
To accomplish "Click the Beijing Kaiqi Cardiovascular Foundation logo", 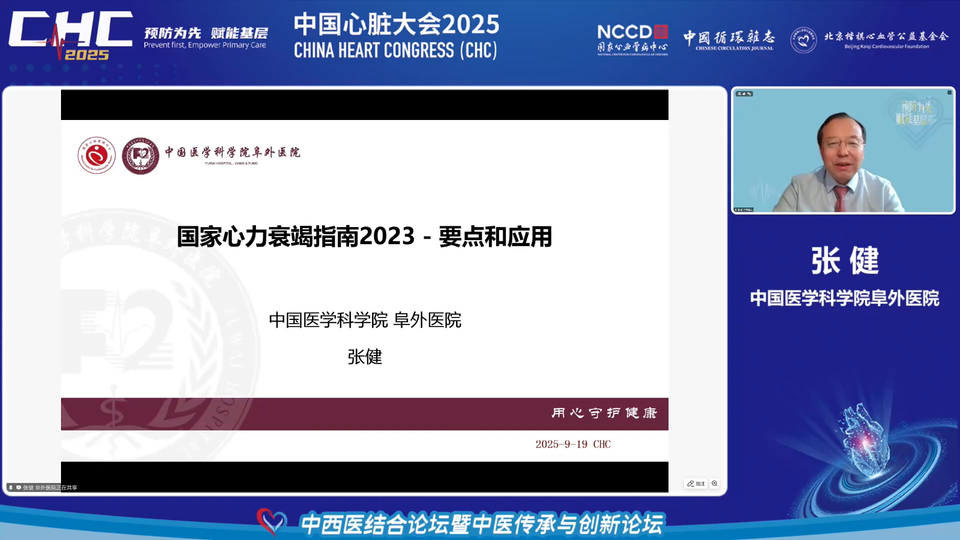I will click(869, 40).
